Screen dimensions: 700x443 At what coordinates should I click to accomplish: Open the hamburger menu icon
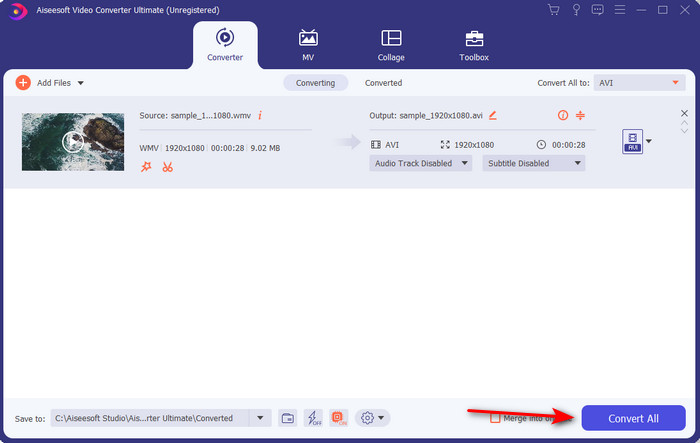[620, 10]
